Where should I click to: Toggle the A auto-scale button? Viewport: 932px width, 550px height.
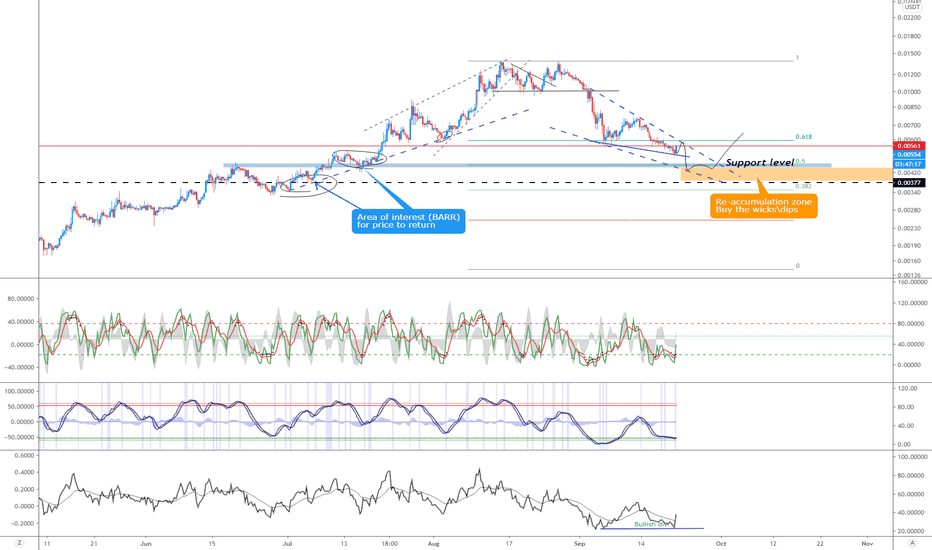[x=912, y=542]
